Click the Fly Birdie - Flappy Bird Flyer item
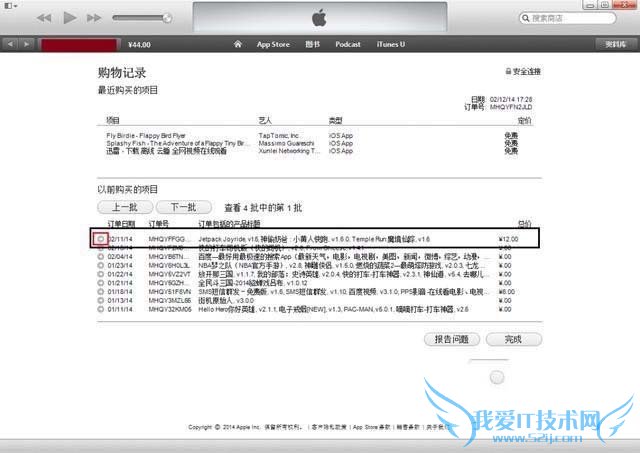 coord(146,135)
